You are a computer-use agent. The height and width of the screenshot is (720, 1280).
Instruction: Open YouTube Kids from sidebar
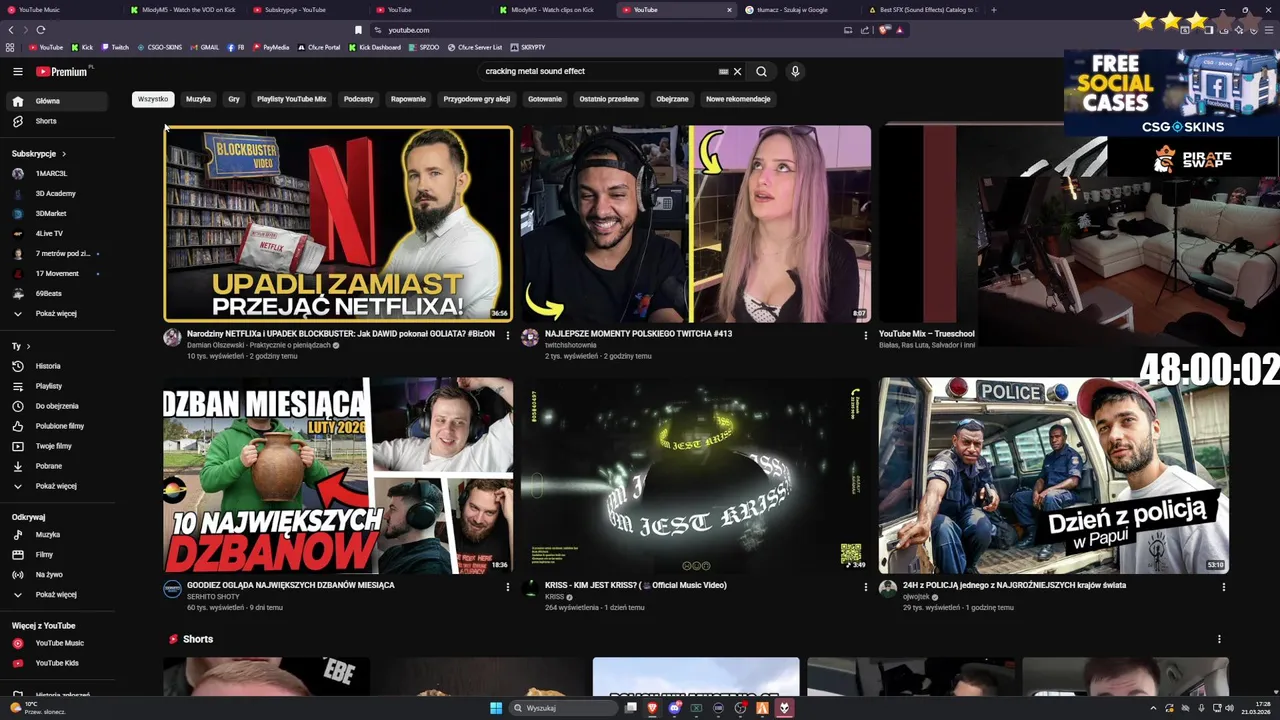tap(54, 663)
